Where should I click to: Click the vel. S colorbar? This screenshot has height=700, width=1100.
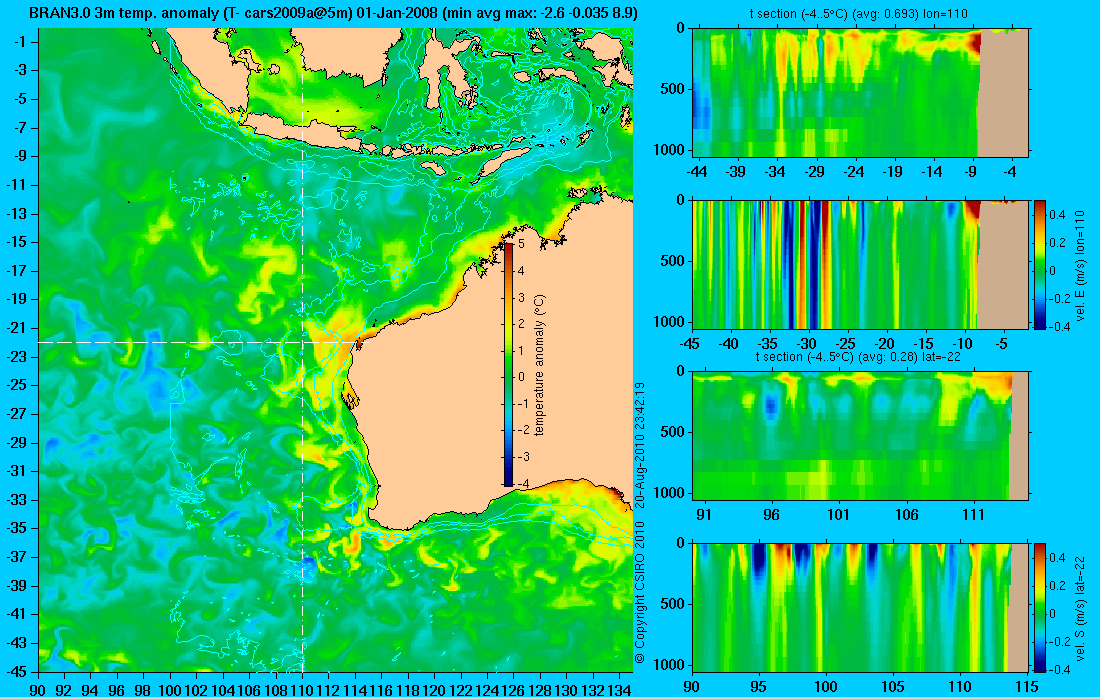pos(1039,607)
